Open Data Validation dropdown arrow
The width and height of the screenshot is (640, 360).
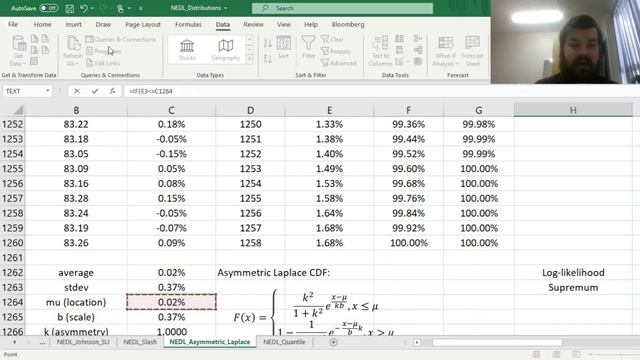408,62
